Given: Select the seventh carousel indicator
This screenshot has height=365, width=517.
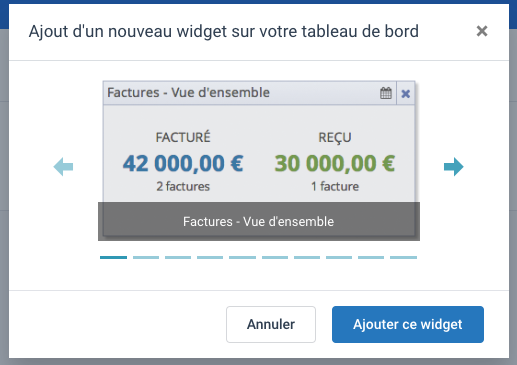Looking at the screenshot, I should 307,257.
